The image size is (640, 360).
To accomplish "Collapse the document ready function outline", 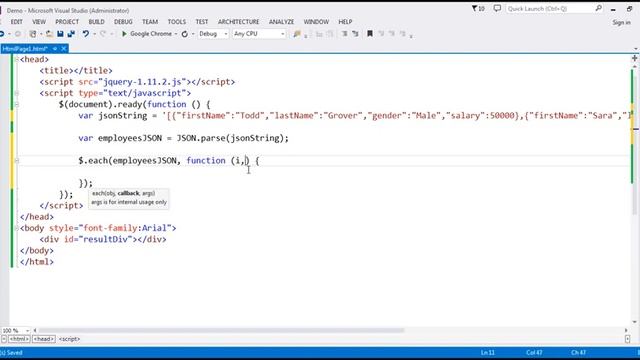I will click(17, 104).
